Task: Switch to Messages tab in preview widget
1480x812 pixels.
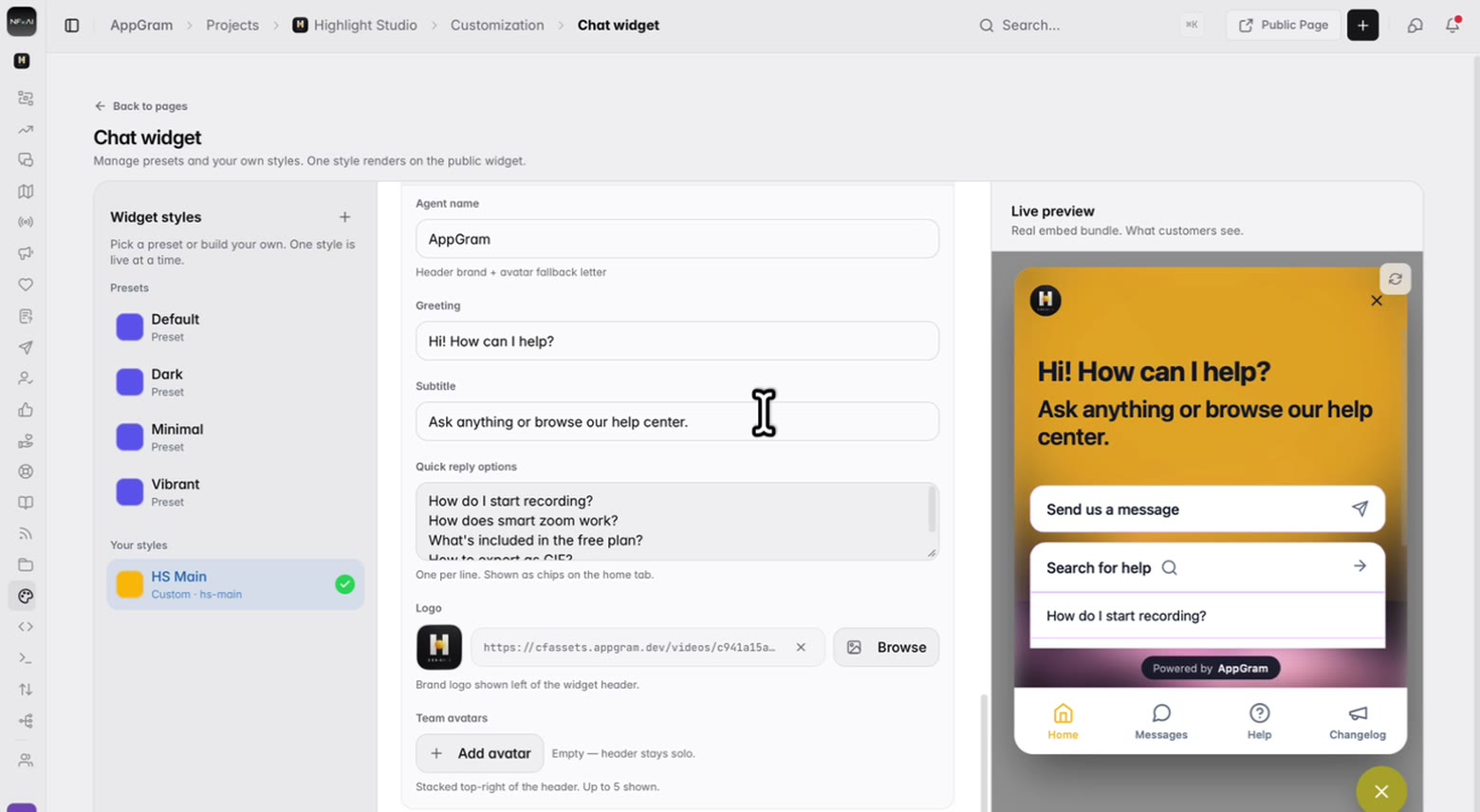Action: [x=1161, y=722]
